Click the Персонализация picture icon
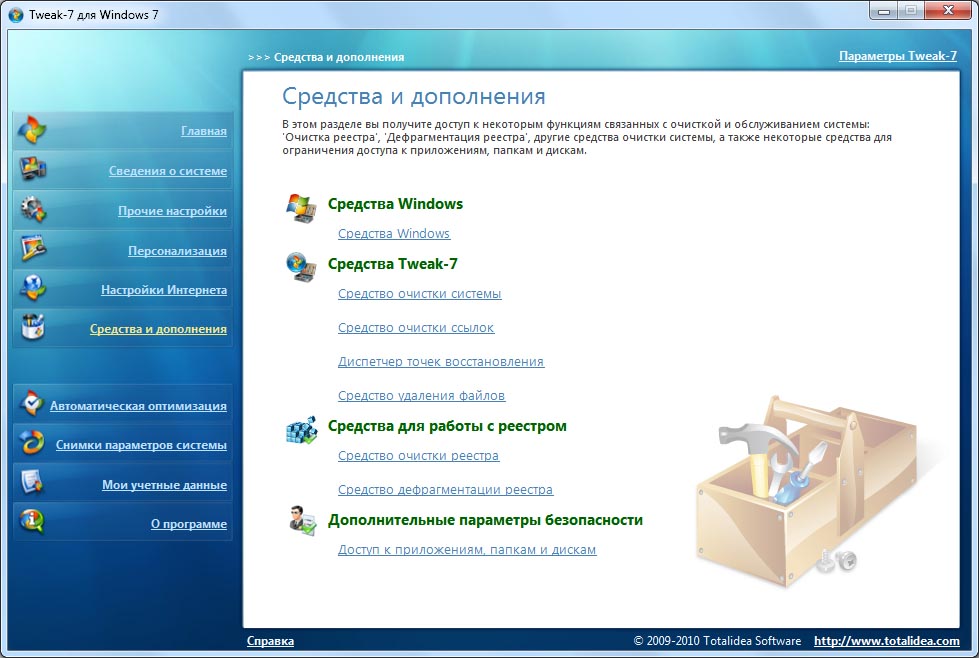The width and height of the screenshot is (979, 658). 32,248
